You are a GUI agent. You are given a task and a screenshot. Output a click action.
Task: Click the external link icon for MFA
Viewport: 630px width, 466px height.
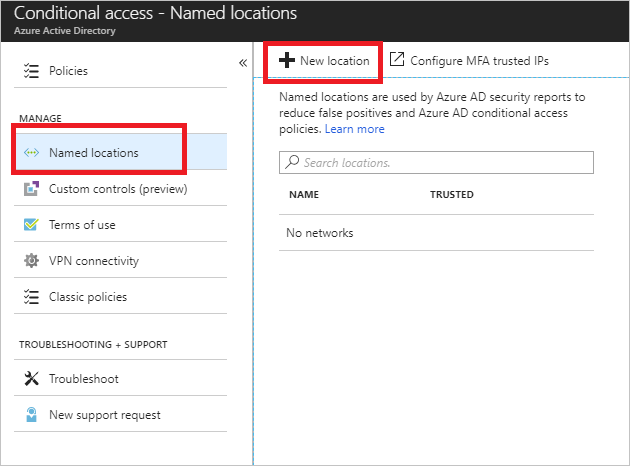[x=397, y=60]
